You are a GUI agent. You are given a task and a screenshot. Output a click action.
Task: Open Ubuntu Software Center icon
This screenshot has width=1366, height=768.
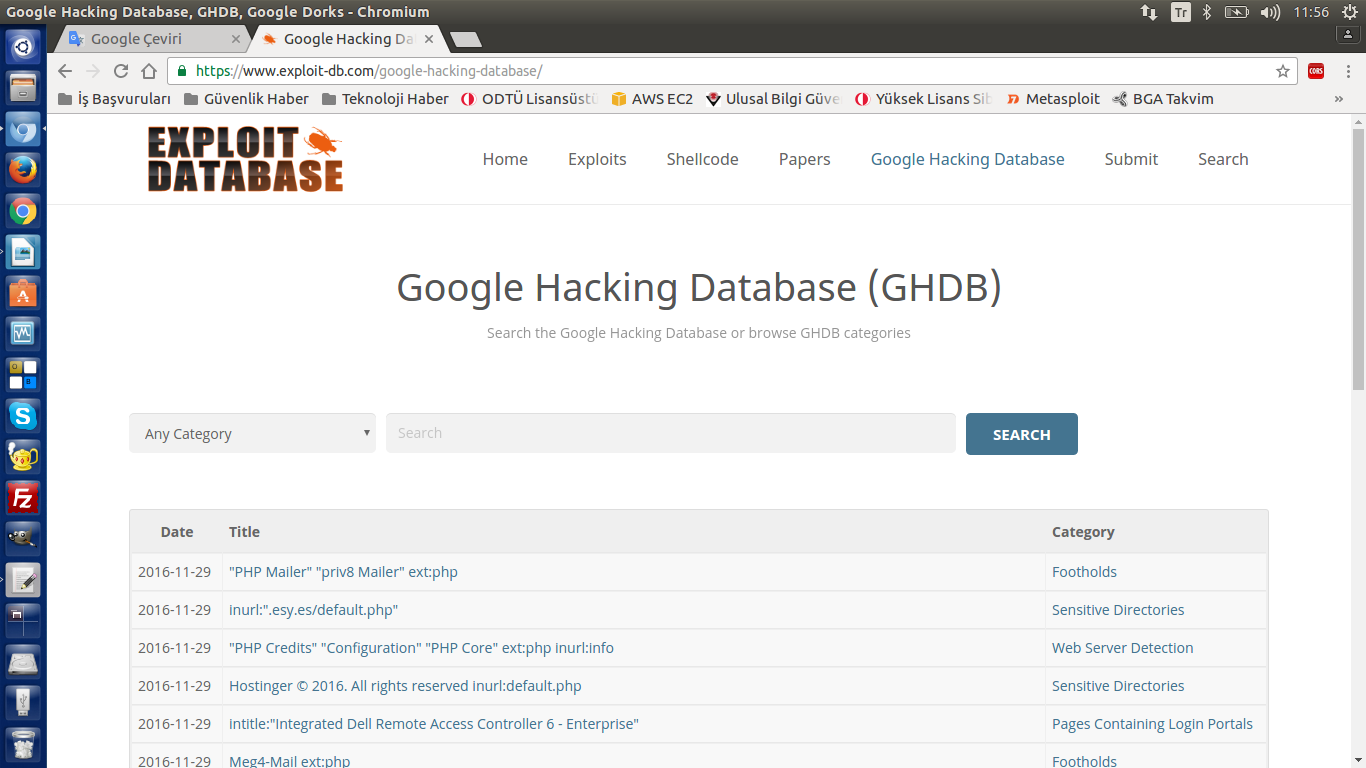23,293
